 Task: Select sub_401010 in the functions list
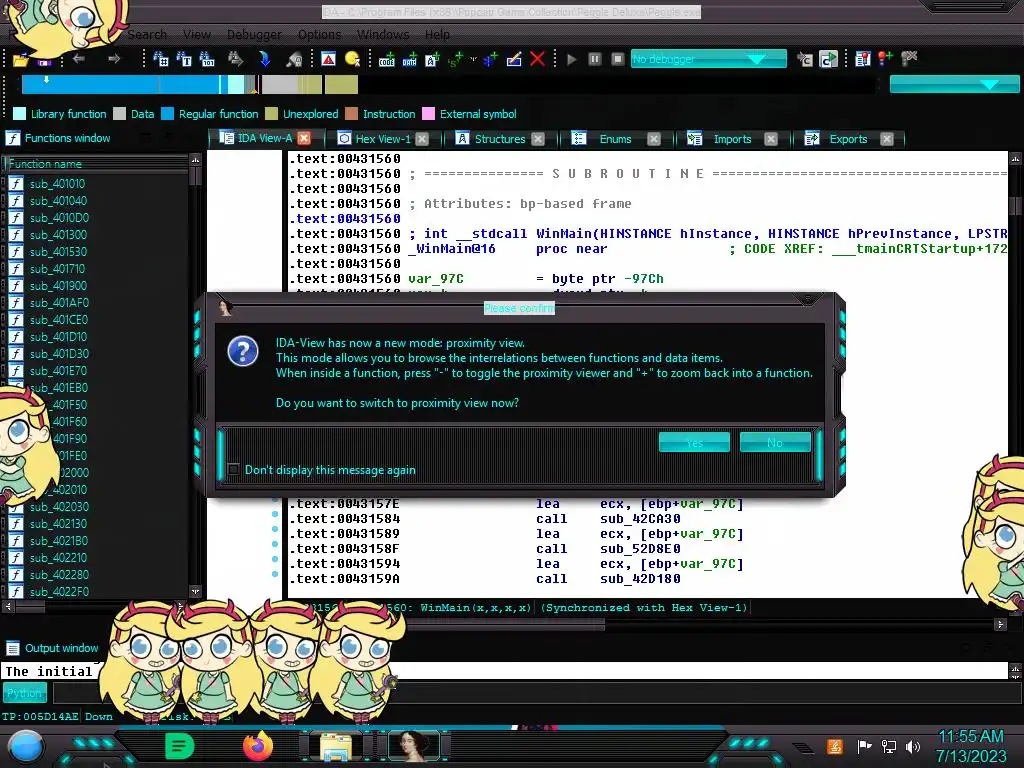[57, 184]
